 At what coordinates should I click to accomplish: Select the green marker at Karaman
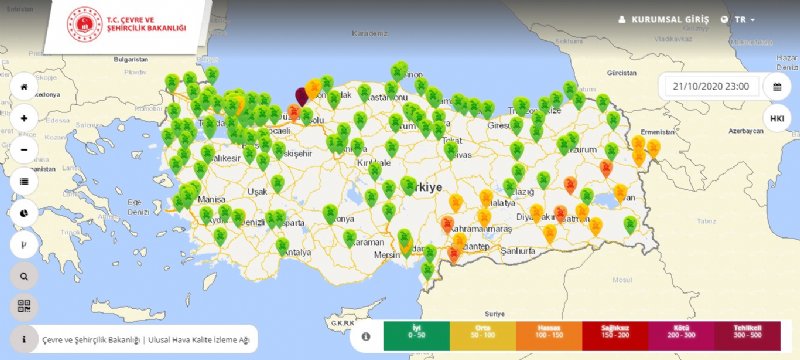click(x=349, y=238)
